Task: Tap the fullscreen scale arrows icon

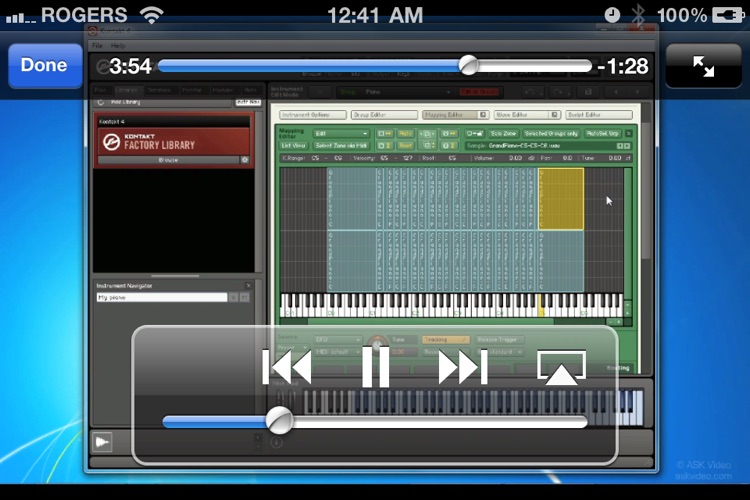Action: click(x=704, y=66)
